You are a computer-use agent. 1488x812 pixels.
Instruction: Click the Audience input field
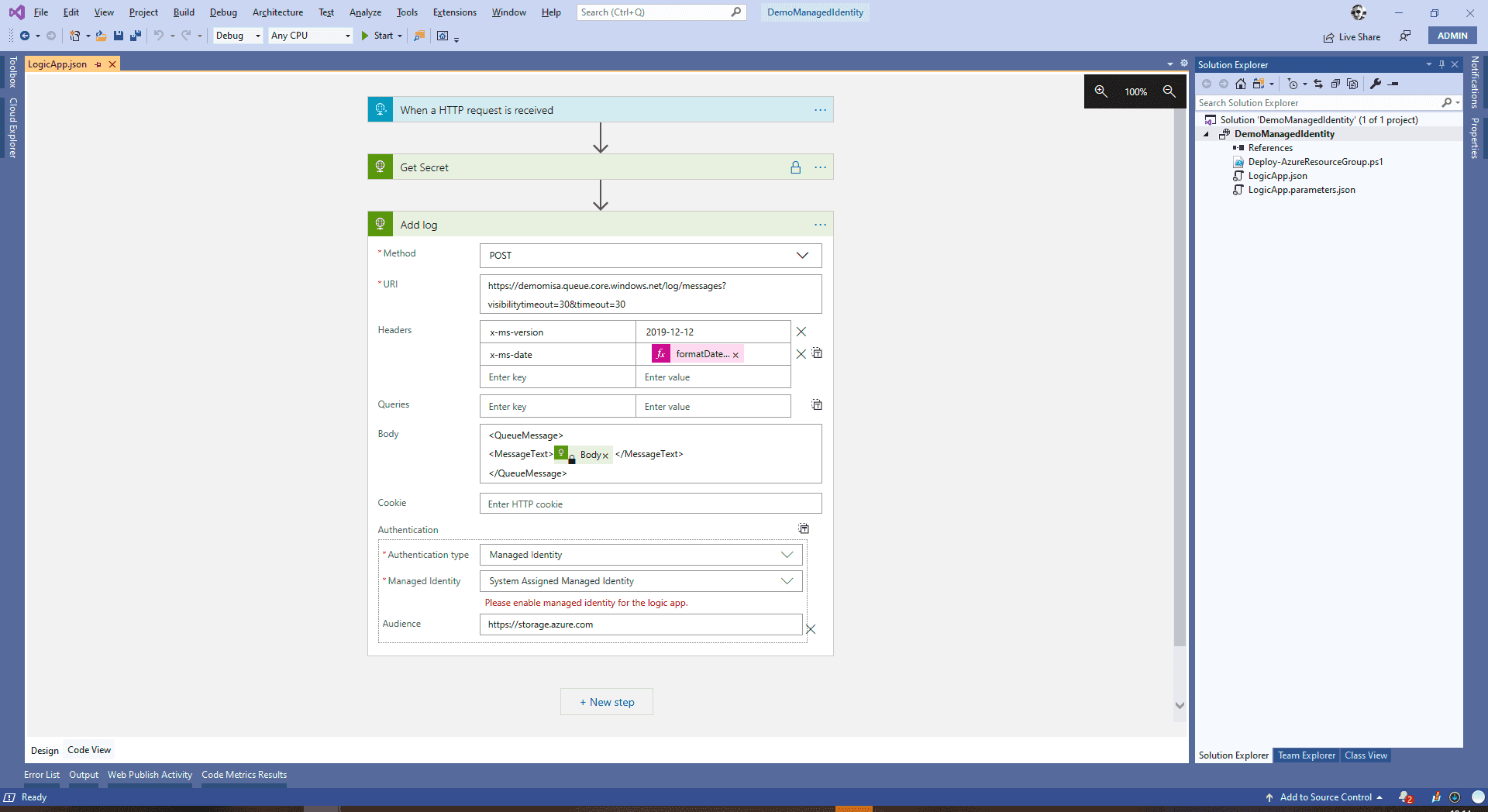tap(641, 624)
